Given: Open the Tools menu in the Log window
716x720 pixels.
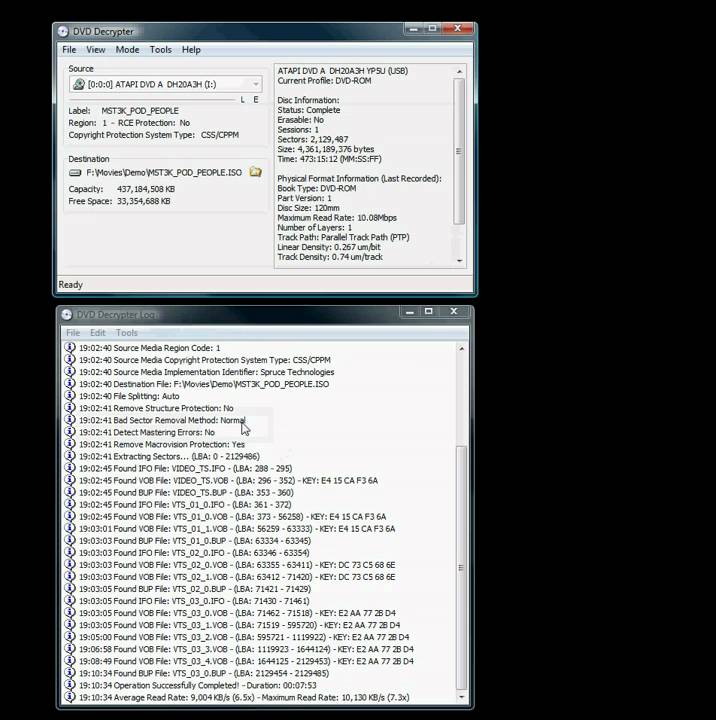Looking at the screenshot, I should pos(126,332).
